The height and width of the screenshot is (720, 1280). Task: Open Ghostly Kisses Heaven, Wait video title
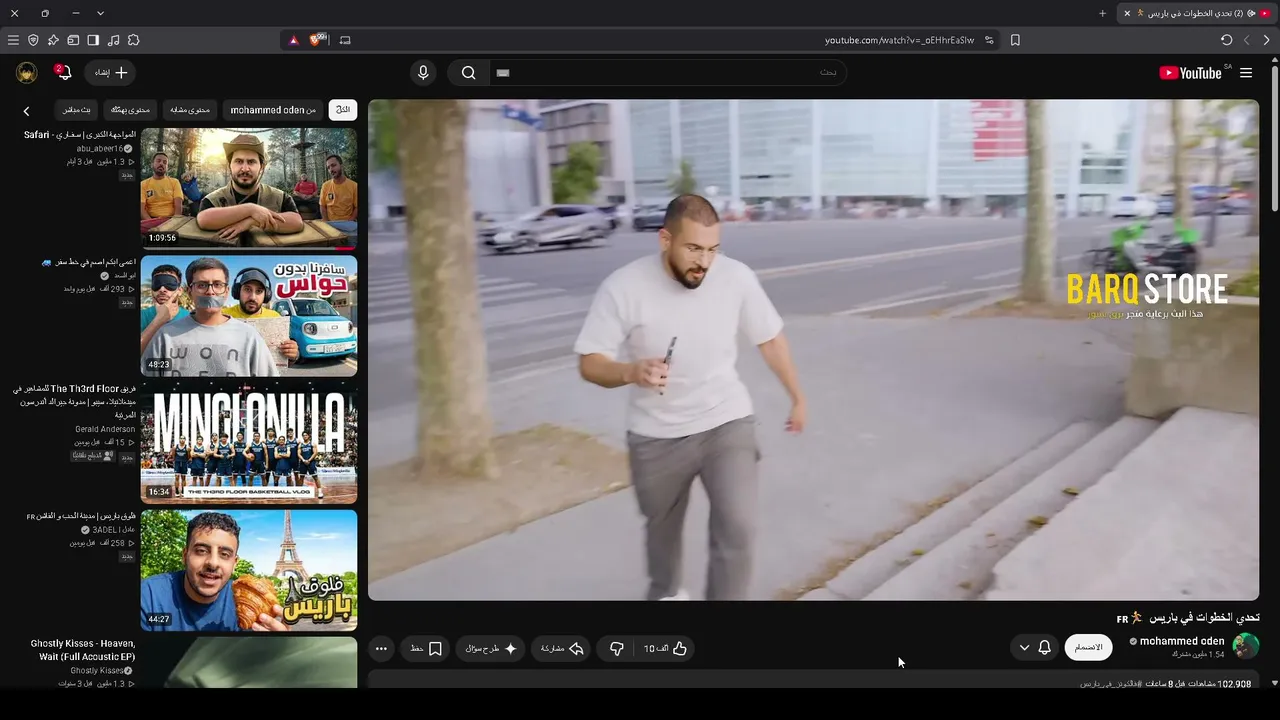coord(83,650)
